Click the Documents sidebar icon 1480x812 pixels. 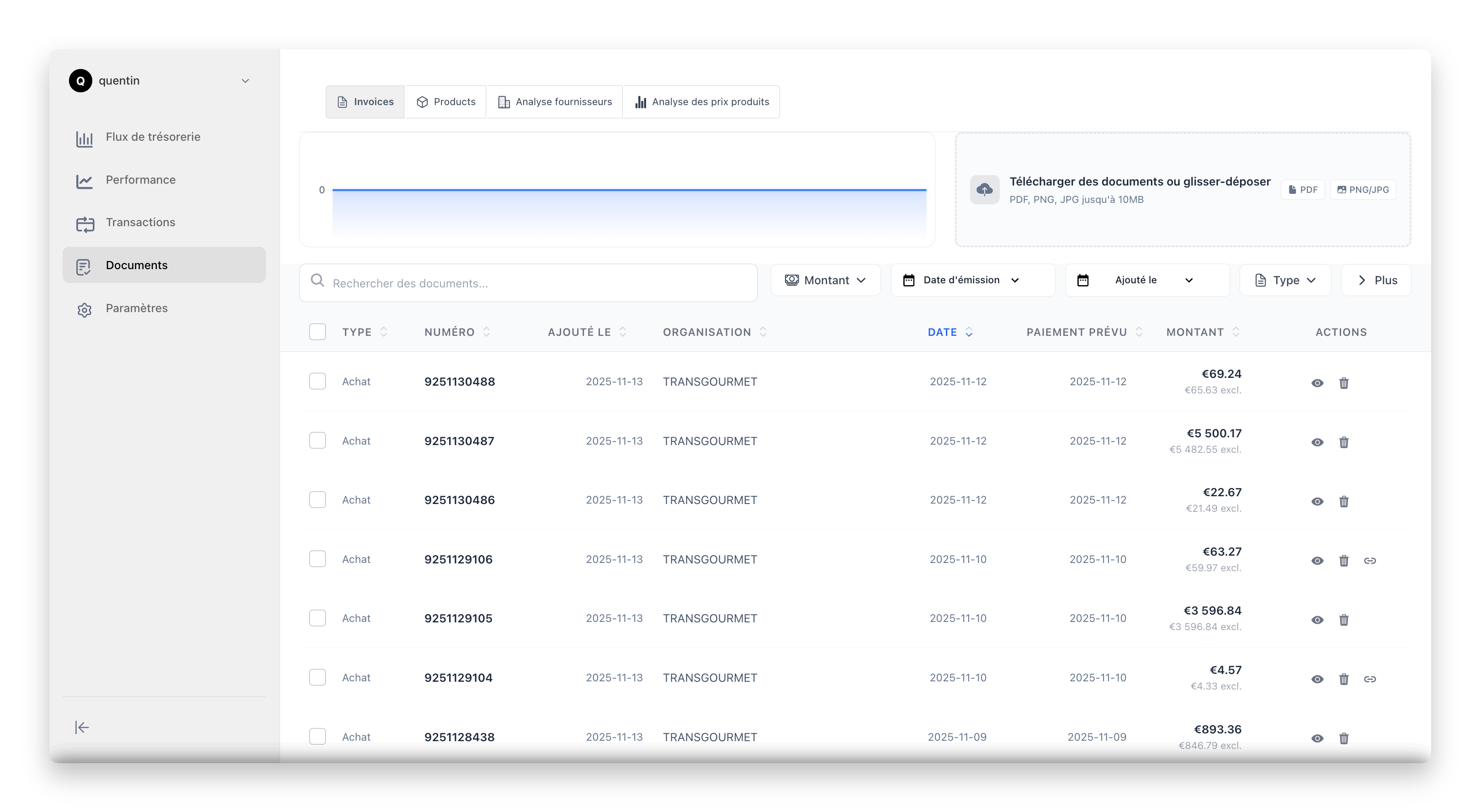pyautogui.click(x=85, y=265)
